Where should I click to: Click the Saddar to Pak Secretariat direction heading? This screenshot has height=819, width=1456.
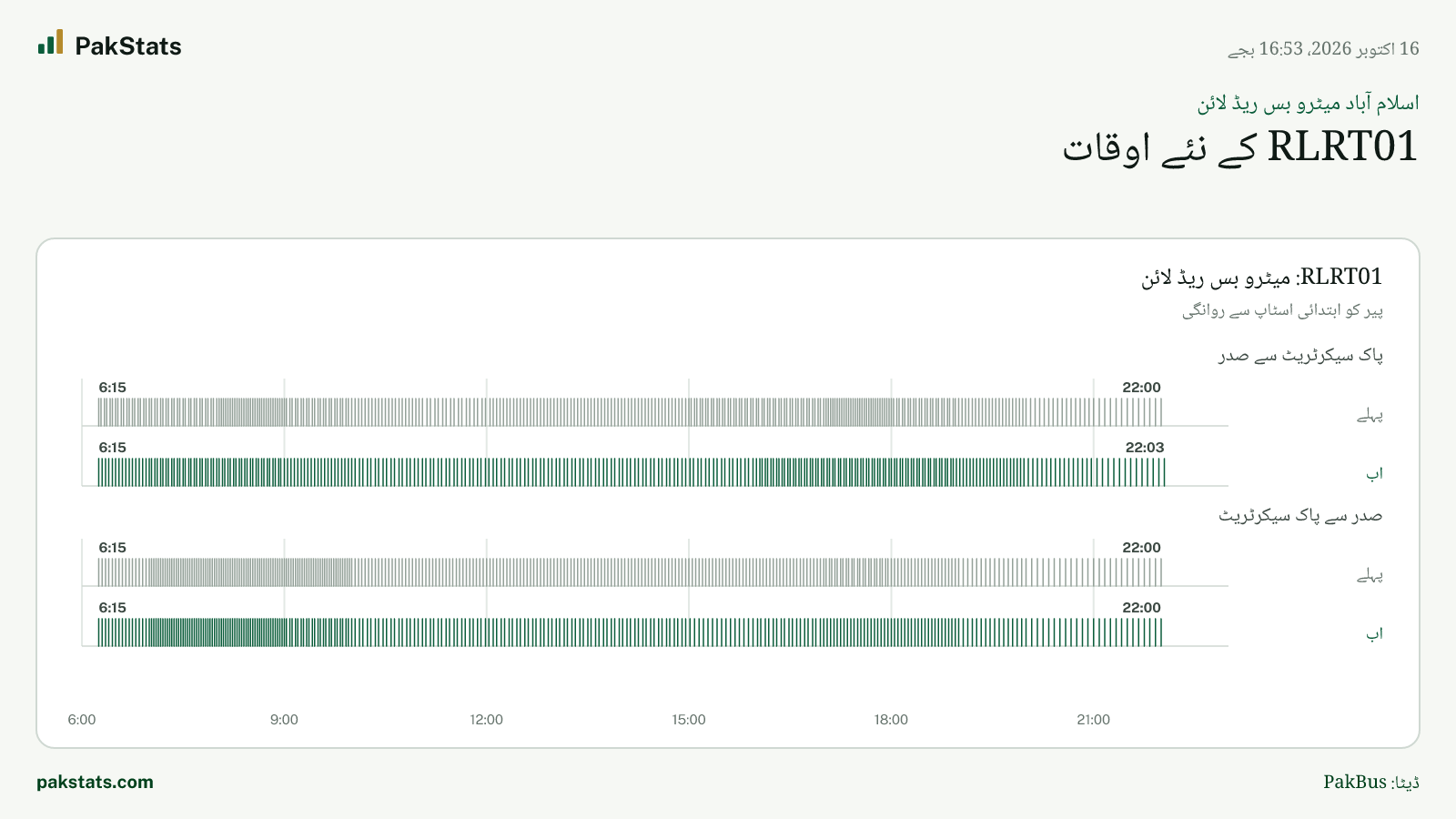tap(1300, 516)
